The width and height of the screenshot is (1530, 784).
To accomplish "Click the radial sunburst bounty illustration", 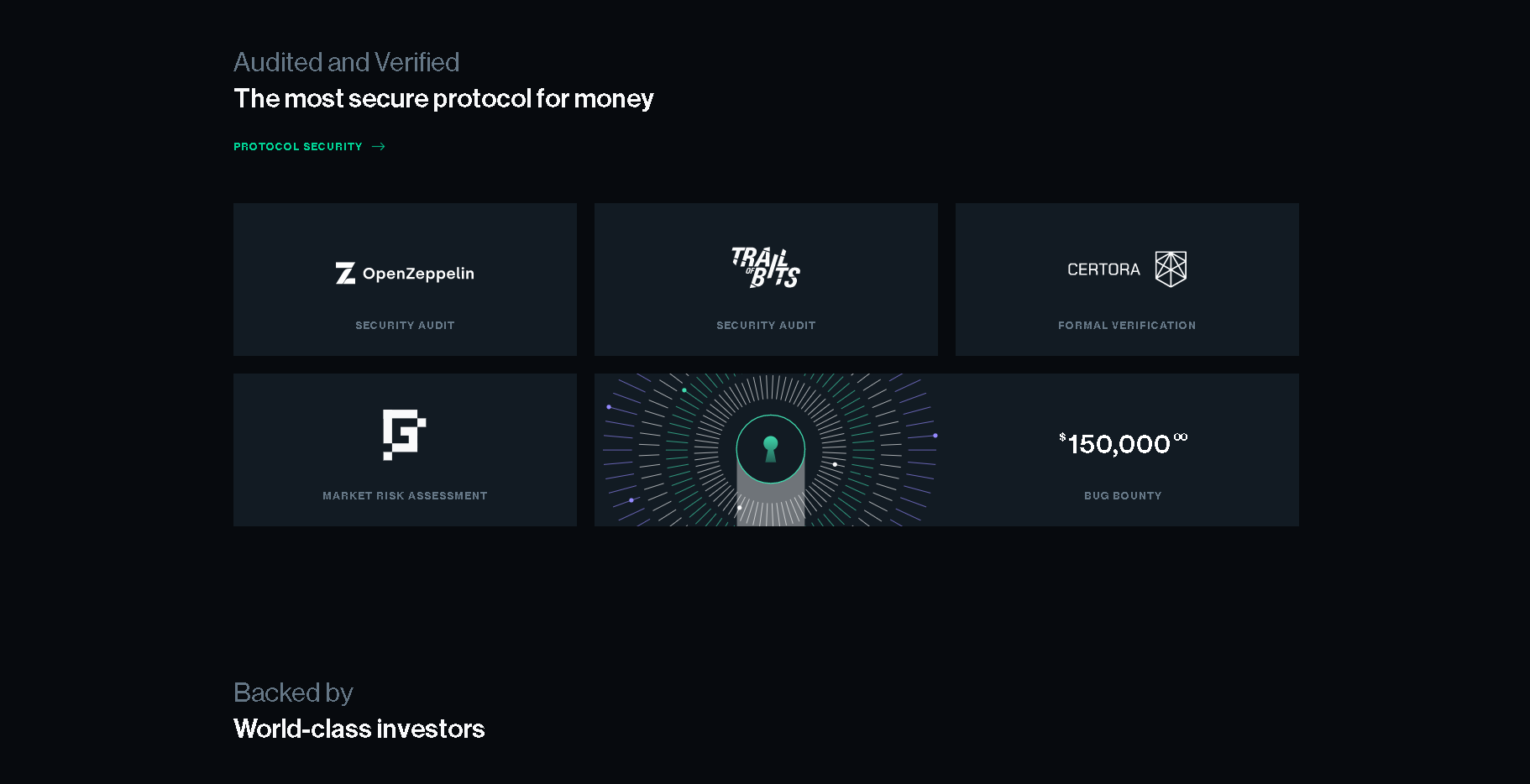I will 770,450.
